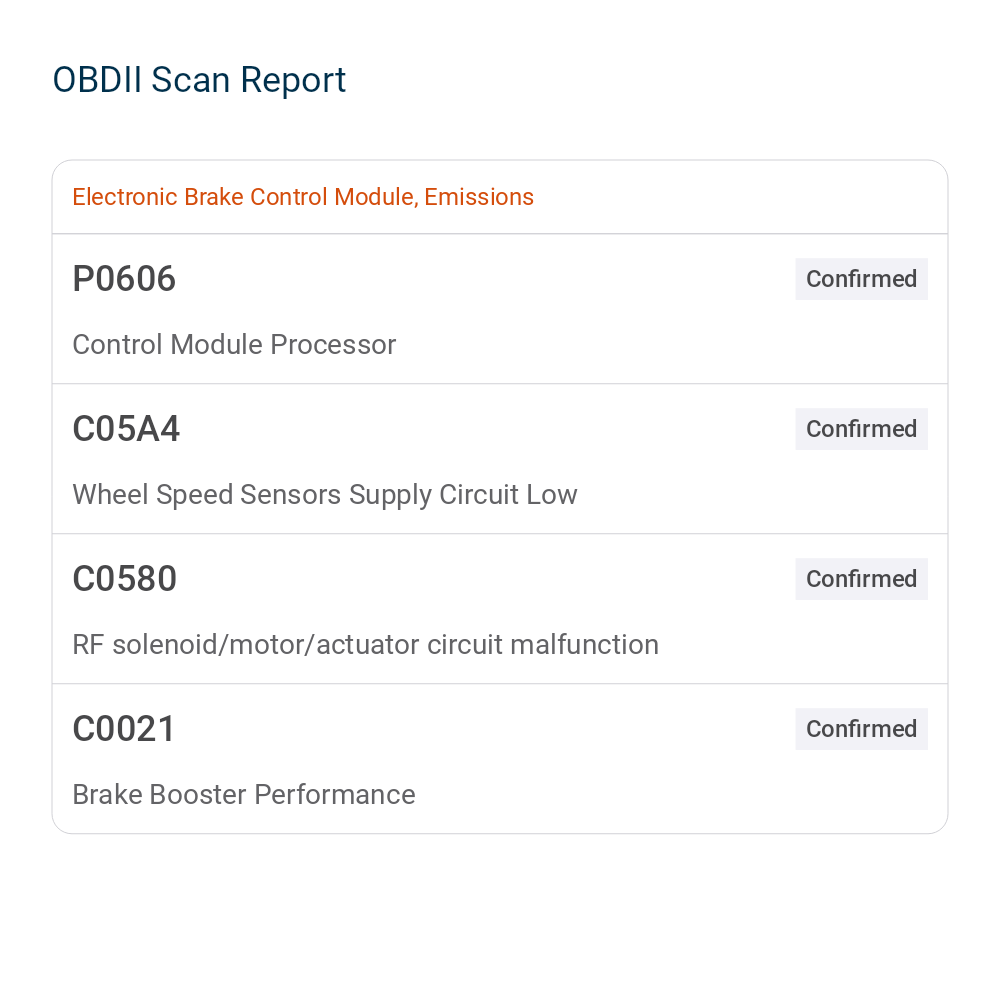The height and width of the screenshot is (1000, 1000).
Task: Click the Electronic Brake Control Module text
Action: click(x=243, y=197)
